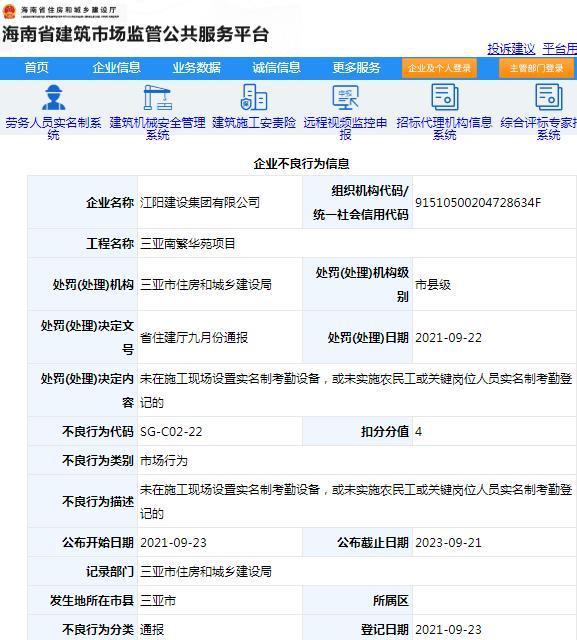Click the 市县级 level value

click(433, 284)
